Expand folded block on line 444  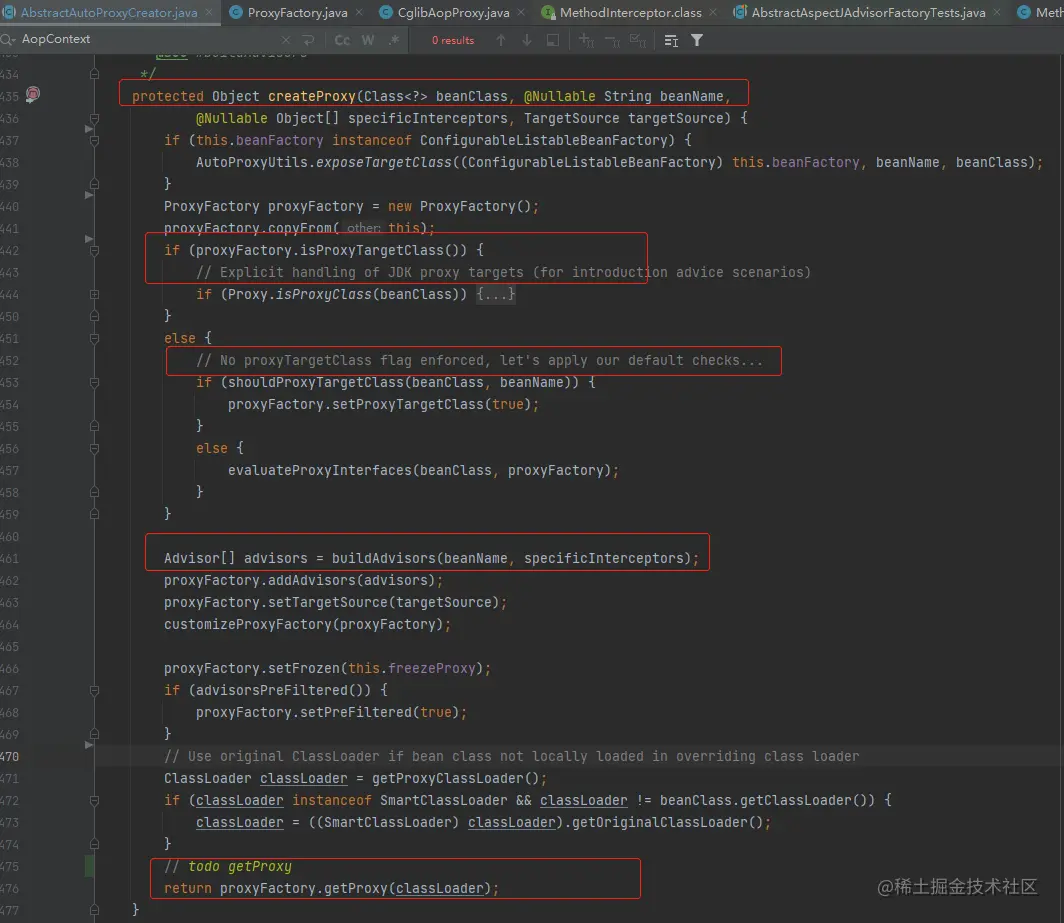tap(94, 295)
